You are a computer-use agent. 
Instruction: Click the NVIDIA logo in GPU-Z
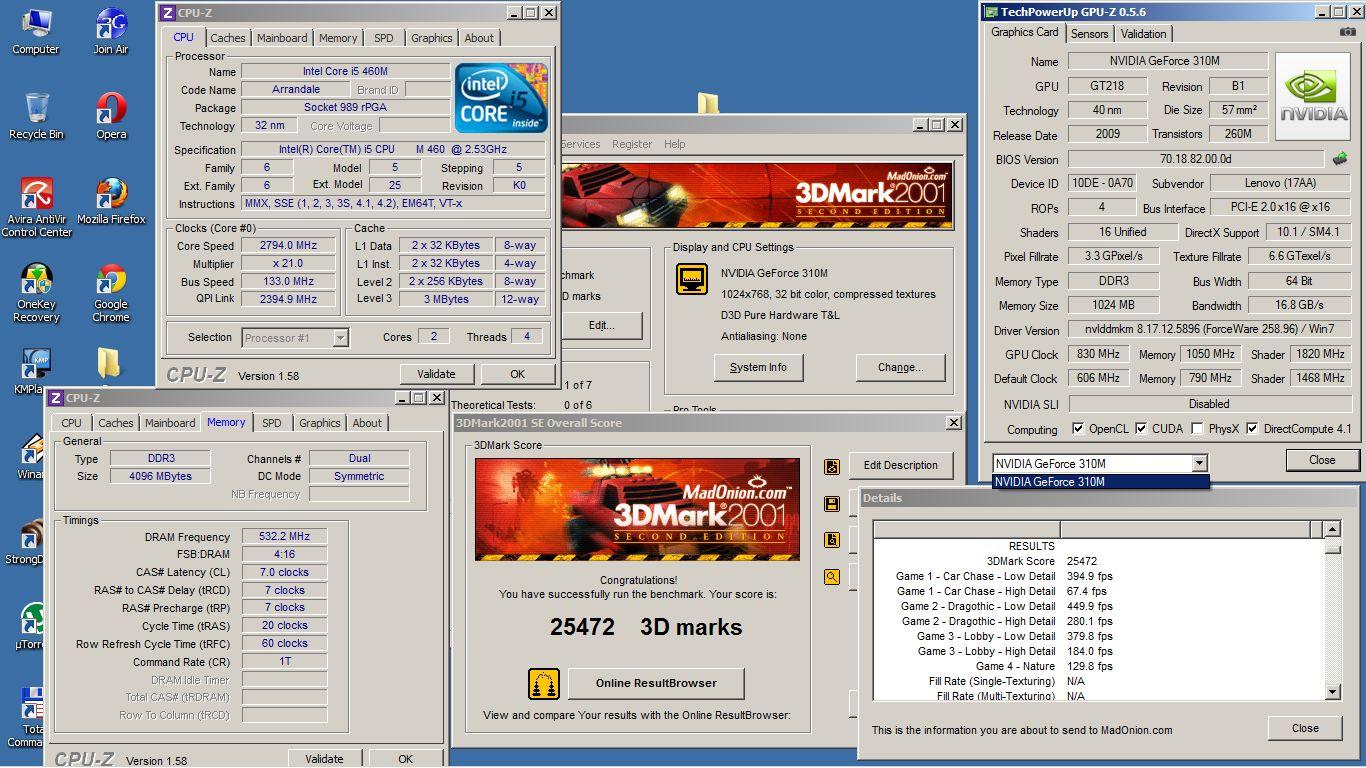pos(1312,95)
